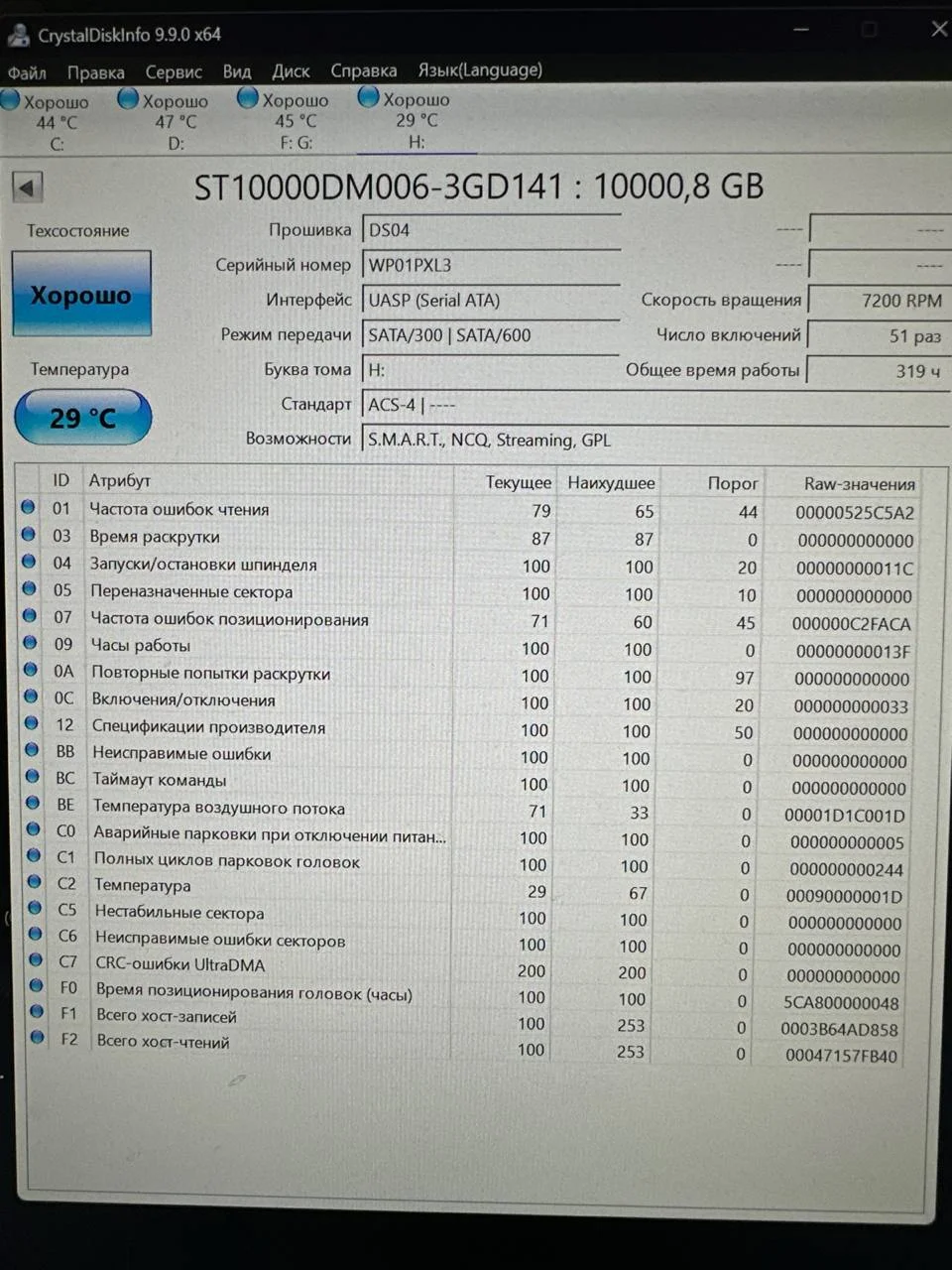Viewport: 952px width, 1270px height.
Task: Click the power-on hours value 319 ч
Action: 881,371
